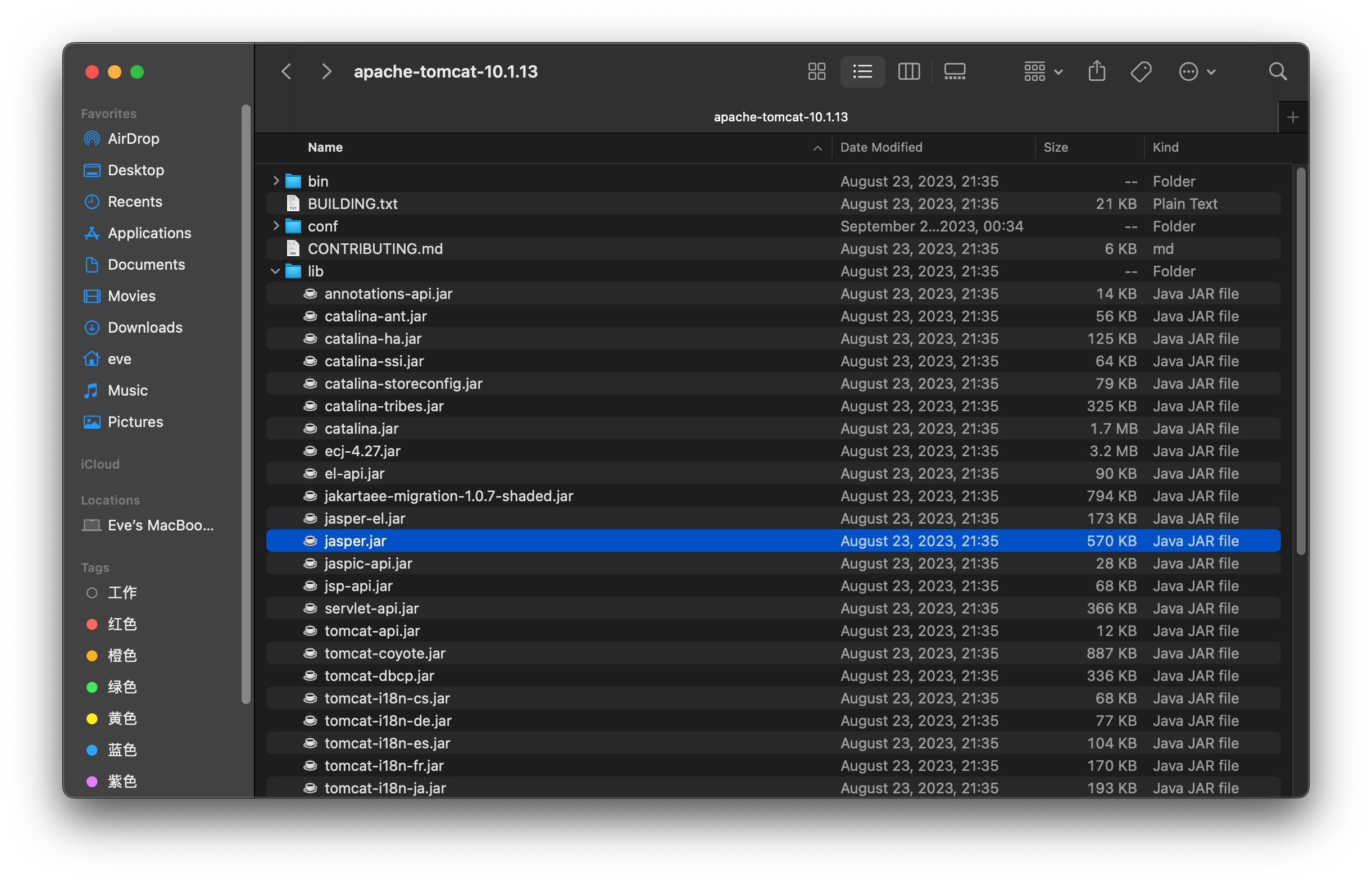Expand the conf folder
This screenshot has height=881, width=1372.
[x=276, y=226]
